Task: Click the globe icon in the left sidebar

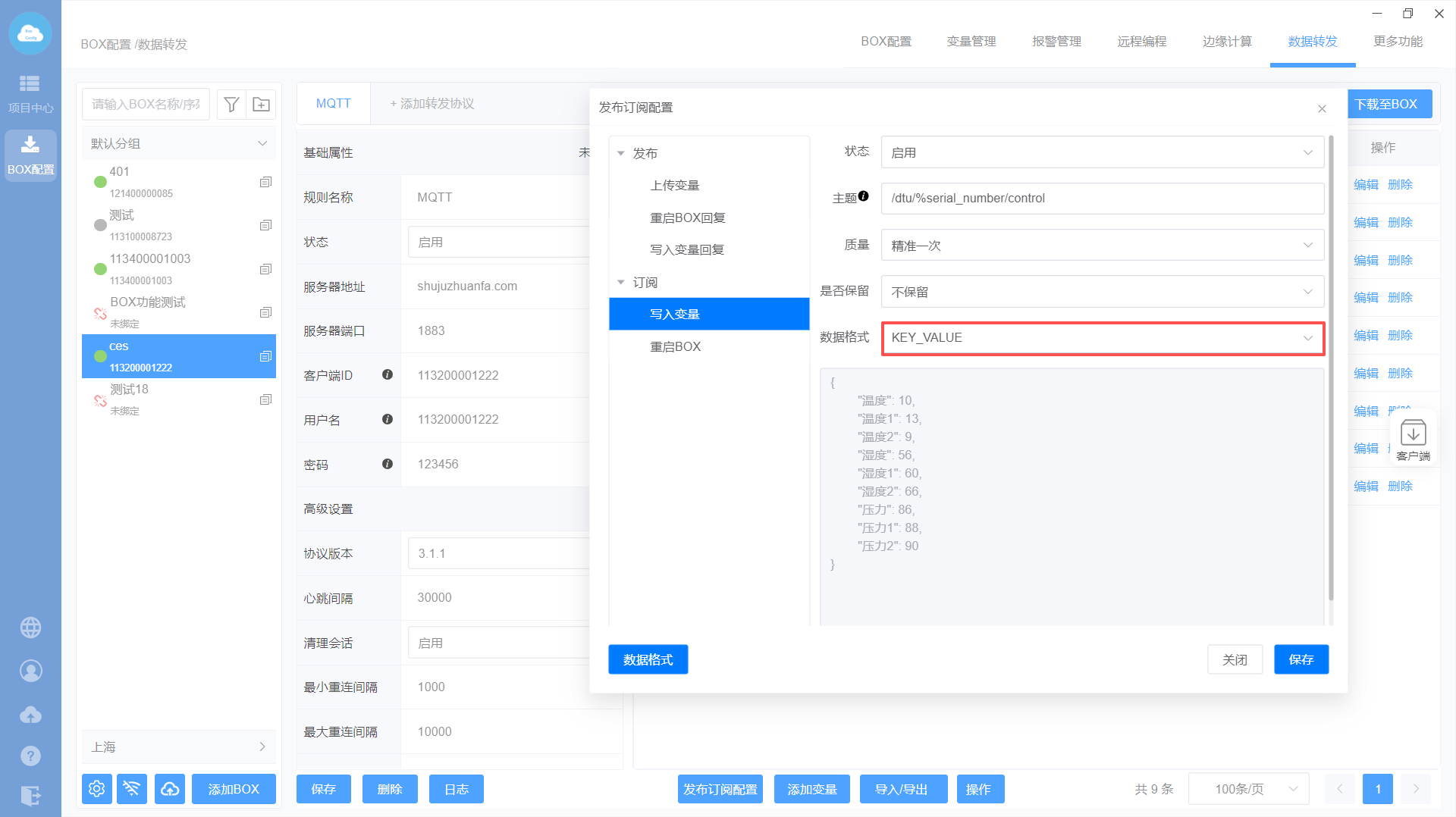Action: tap(30, 628)
